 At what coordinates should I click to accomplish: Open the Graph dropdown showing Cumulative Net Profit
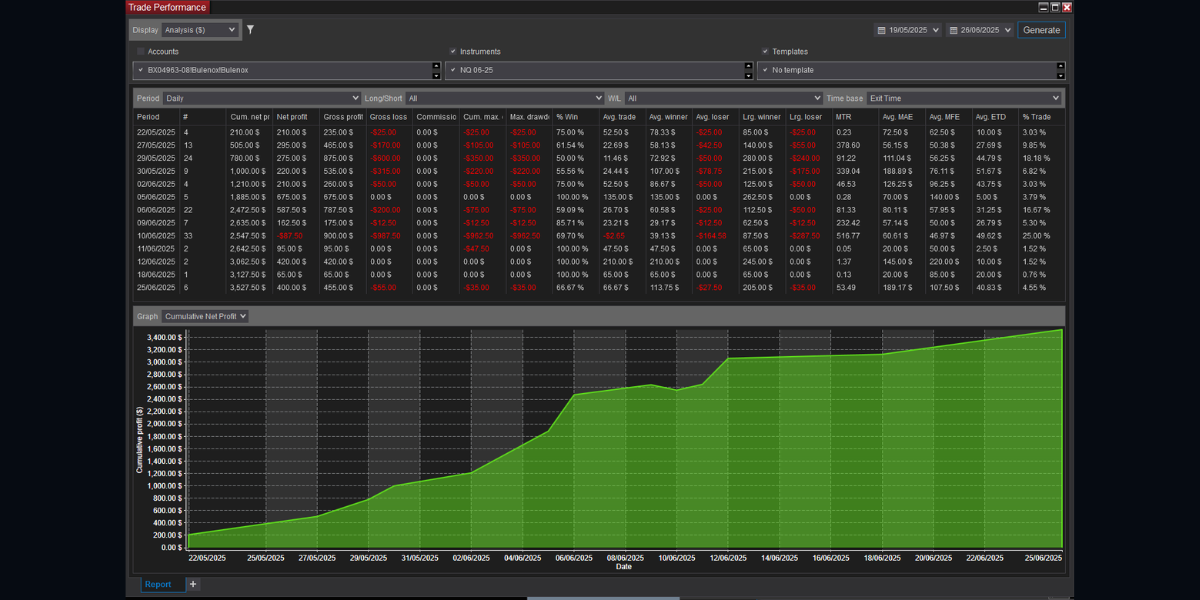[x=205, y=316]
